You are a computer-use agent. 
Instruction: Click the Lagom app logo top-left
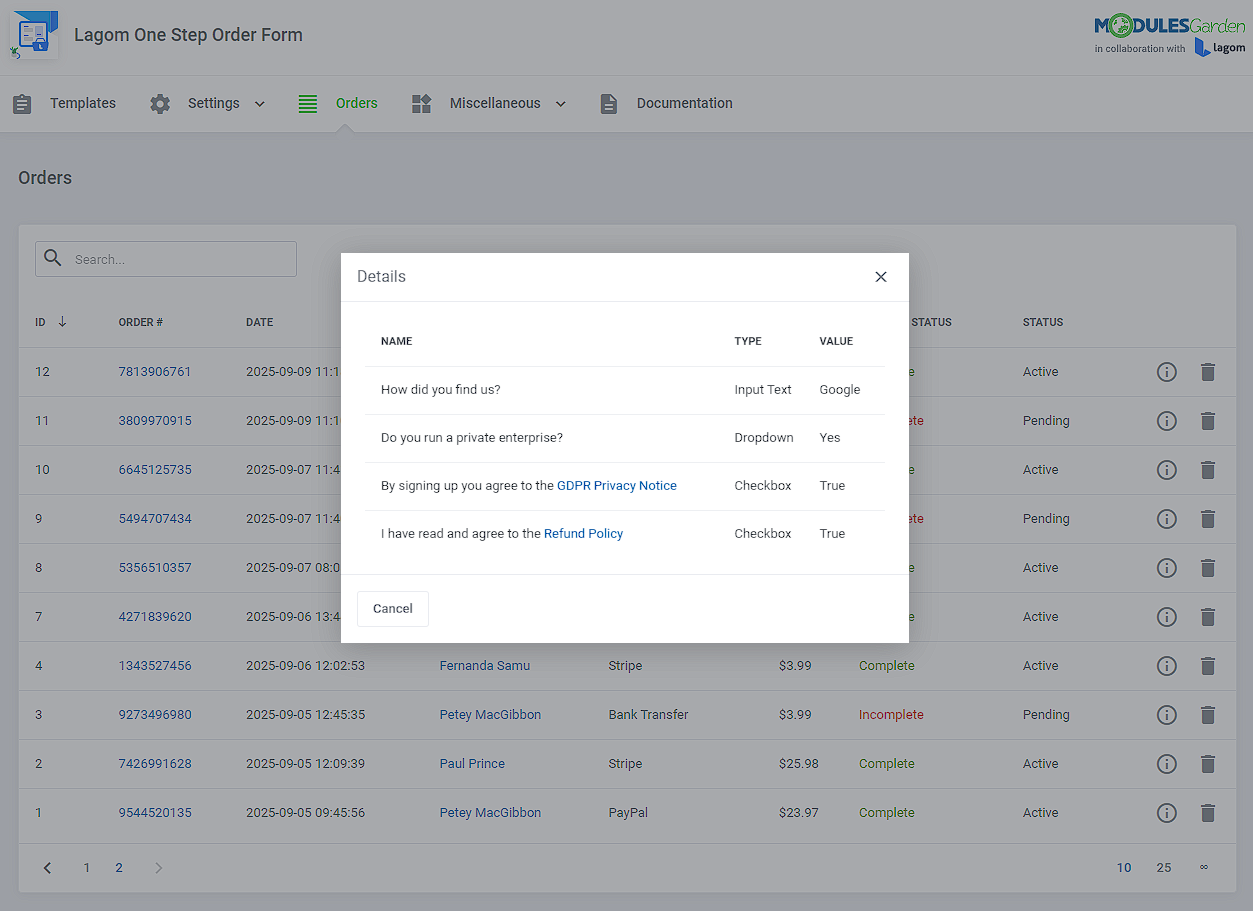pyautogui.click(x=34, y=34)
